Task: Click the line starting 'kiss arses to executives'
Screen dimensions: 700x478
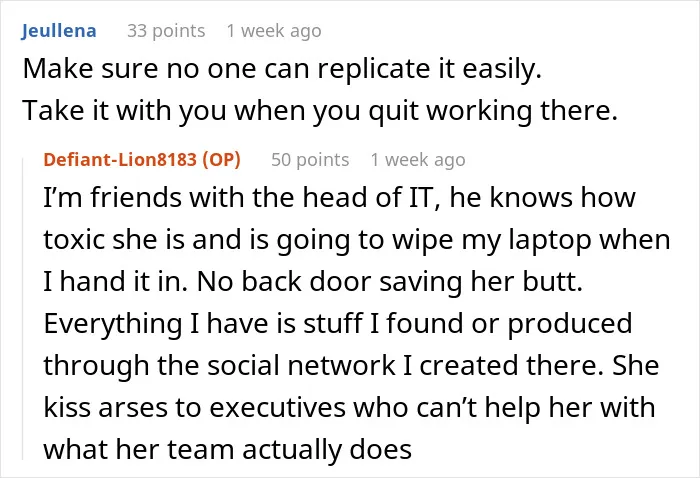Action: click(350, 407)
